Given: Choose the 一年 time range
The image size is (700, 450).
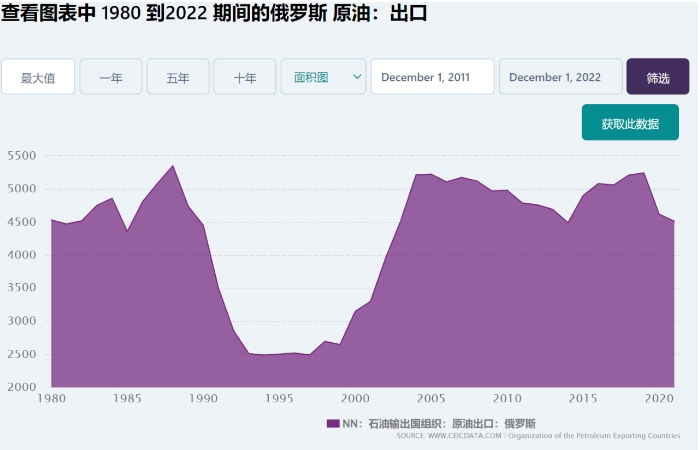Looking at the screenshot, I should tap(111, 77).
